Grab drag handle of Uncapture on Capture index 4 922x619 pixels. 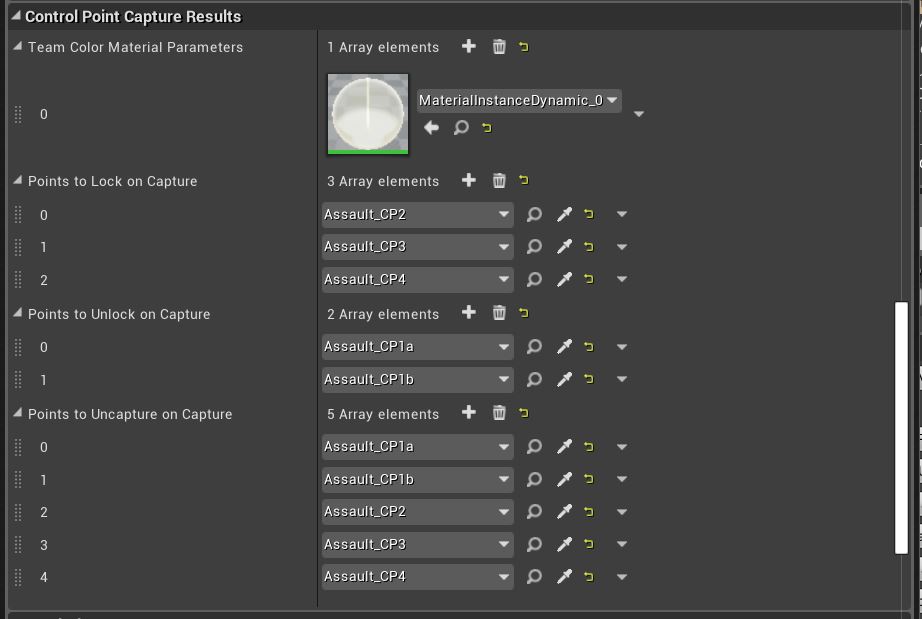pyautogui.click(x=18, y=577)
